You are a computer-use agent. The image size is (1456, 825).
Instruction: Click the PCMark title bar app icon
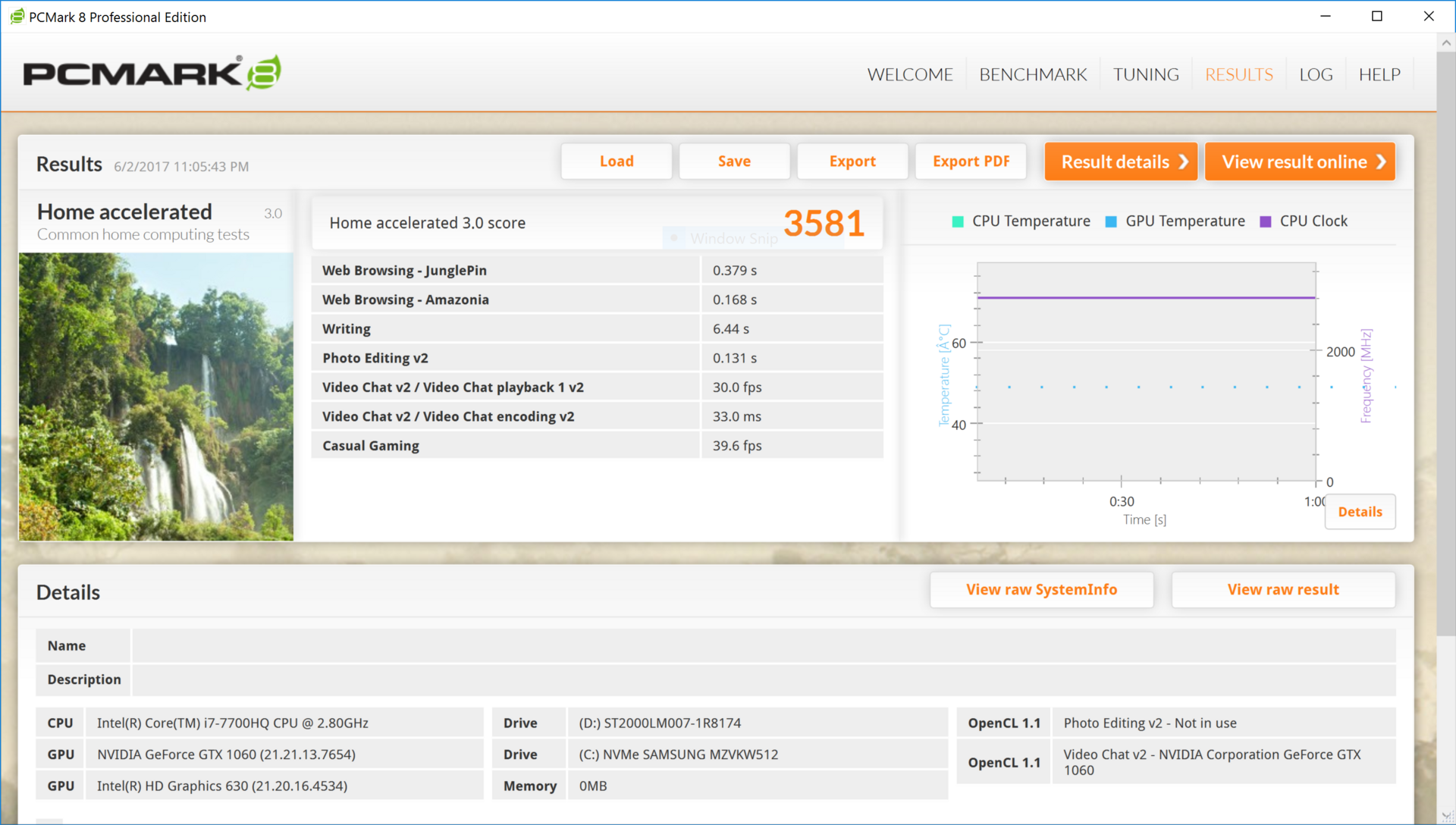[x=17, y=17]
